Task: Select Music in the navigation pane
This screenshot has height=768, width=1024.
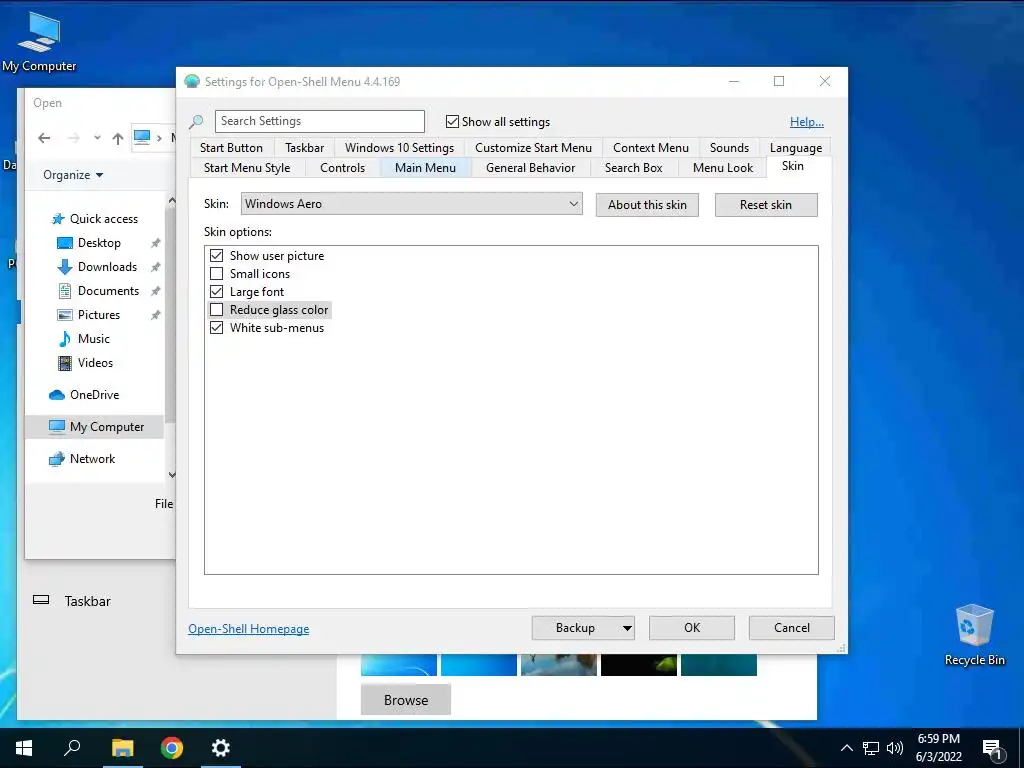Action: [x=84, y=339]
